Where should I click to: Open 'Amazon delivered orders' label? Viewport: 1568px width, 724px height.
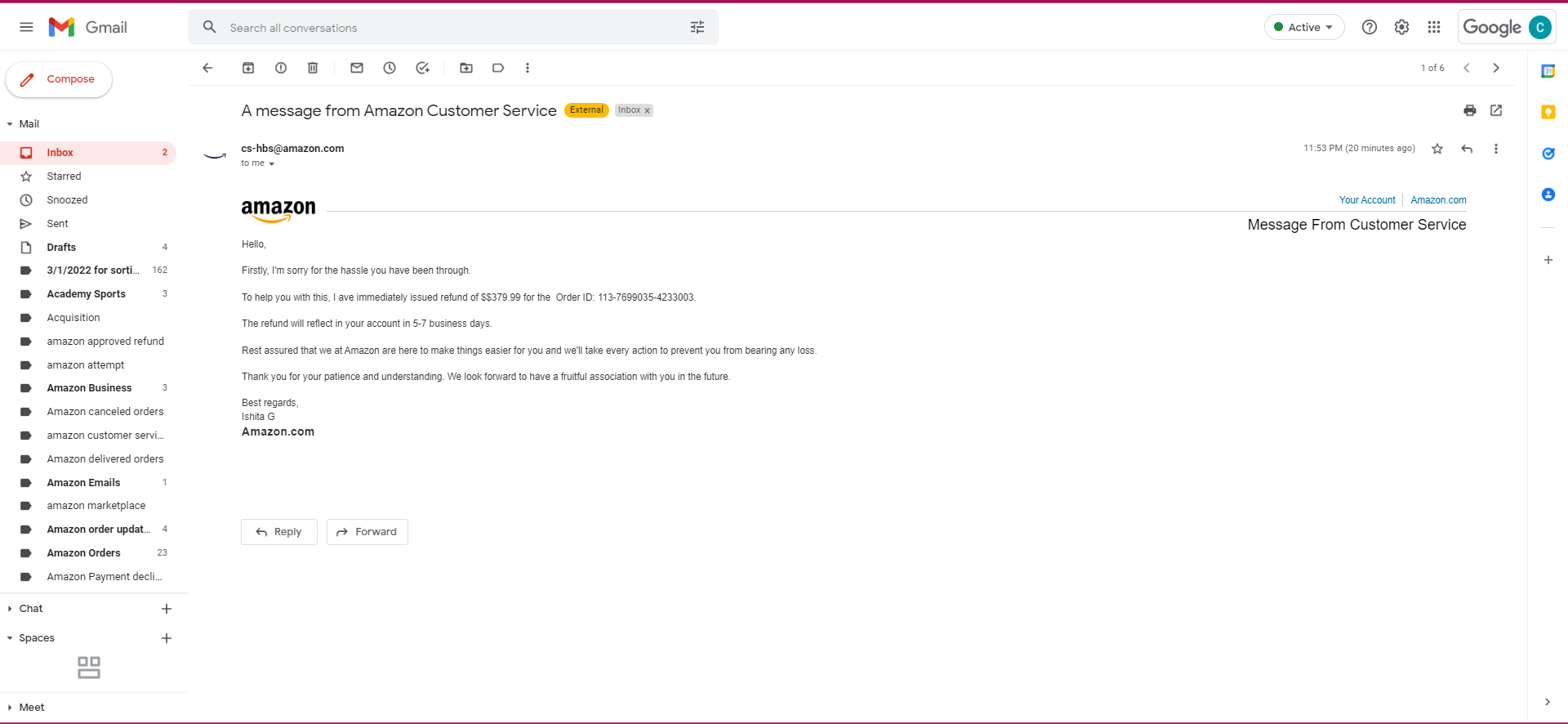[x=88, y=459]
